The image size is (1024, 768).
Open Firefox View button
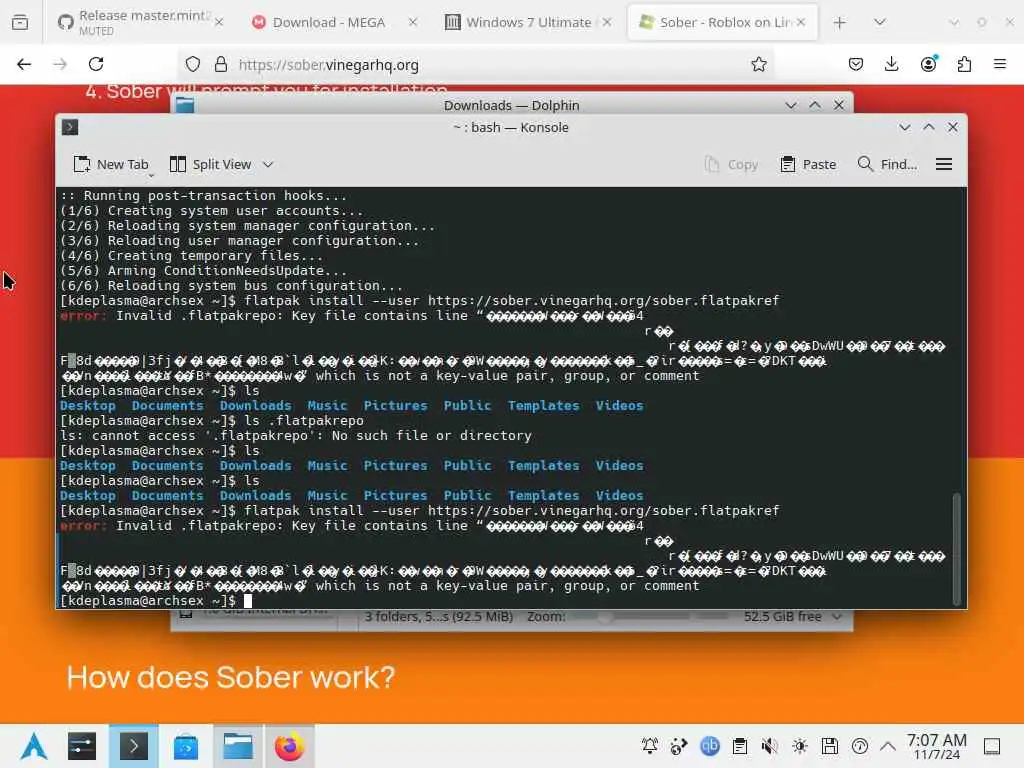(x=20, y=22)
